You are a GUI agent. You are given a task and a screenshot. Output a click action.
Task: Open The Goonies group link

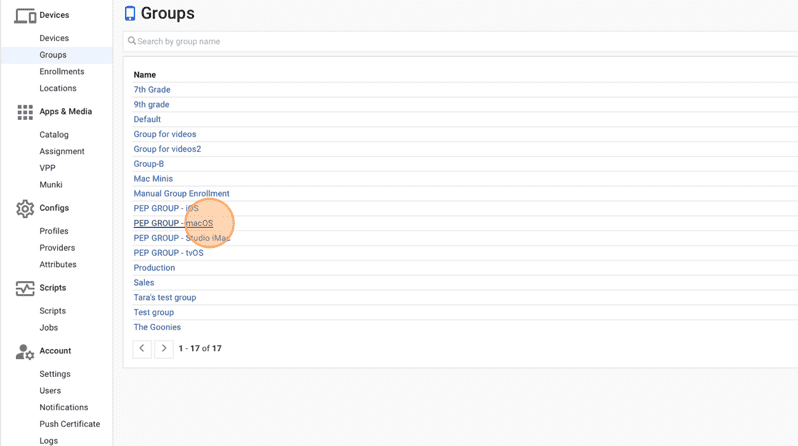(157, 327)
